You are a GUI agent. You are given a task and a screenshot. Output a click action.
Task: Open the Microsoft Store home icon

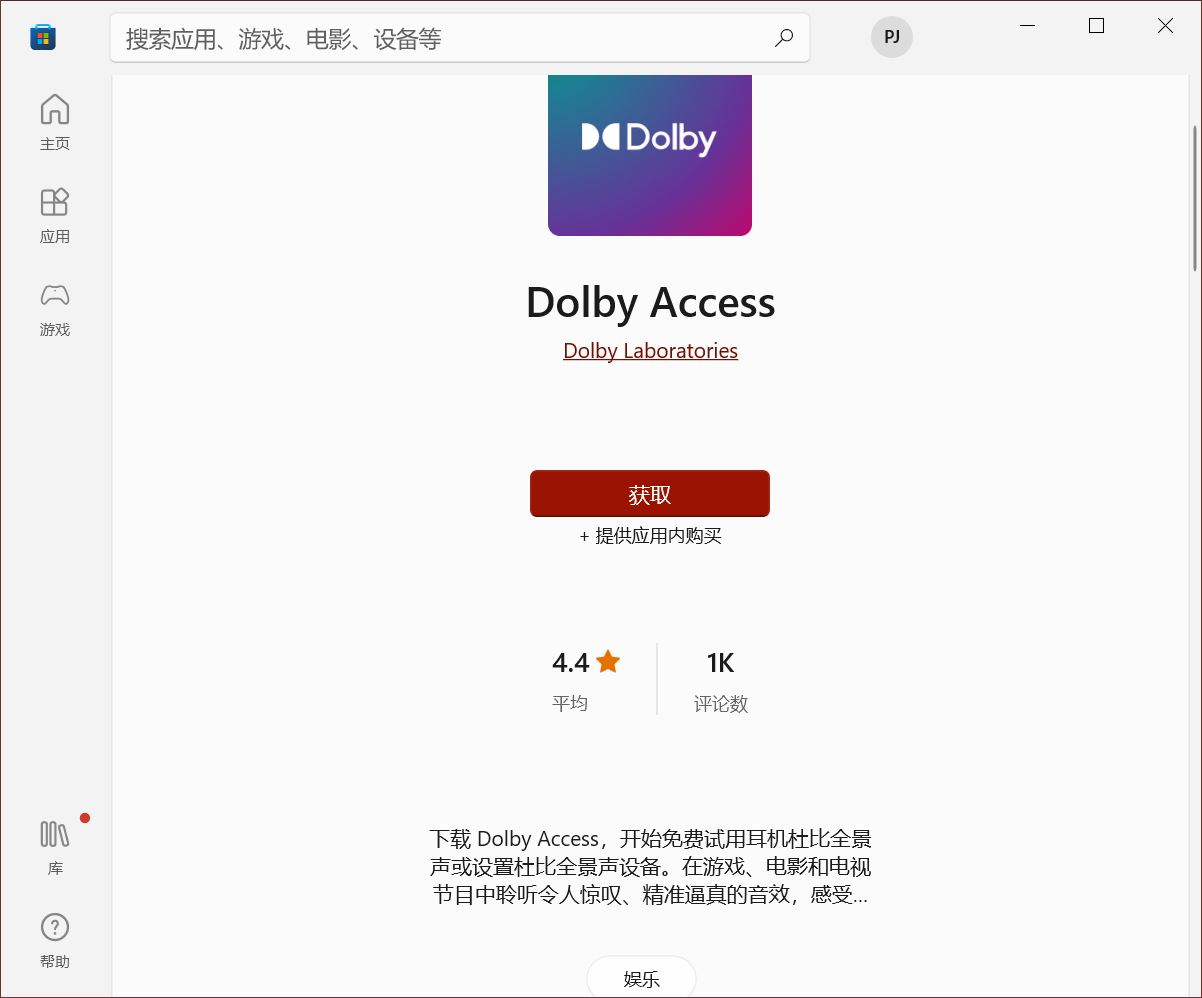click(x=42, y=36)
